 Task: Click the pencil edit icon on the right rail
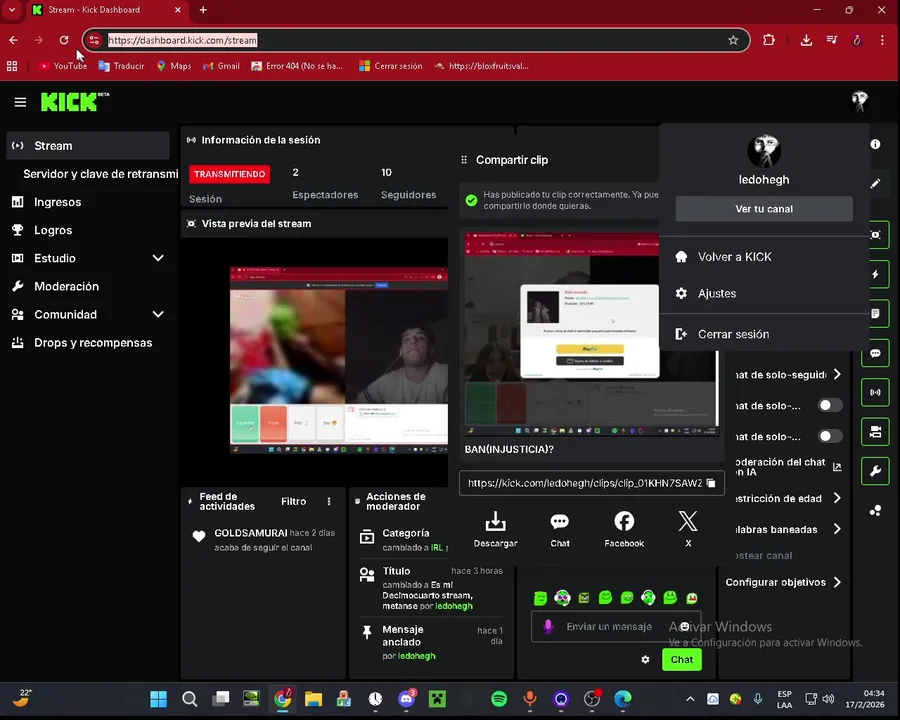point(875,184)
